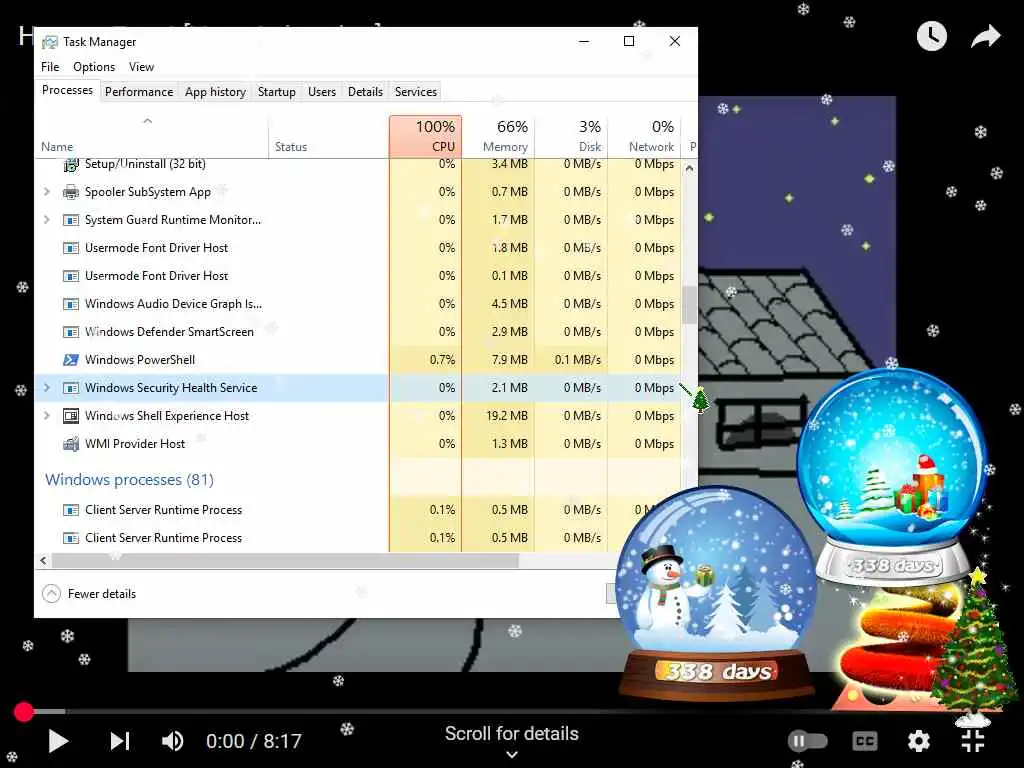Click the Status column header
This screenshot has width=1024, height=768.
[x=328, y=136]
